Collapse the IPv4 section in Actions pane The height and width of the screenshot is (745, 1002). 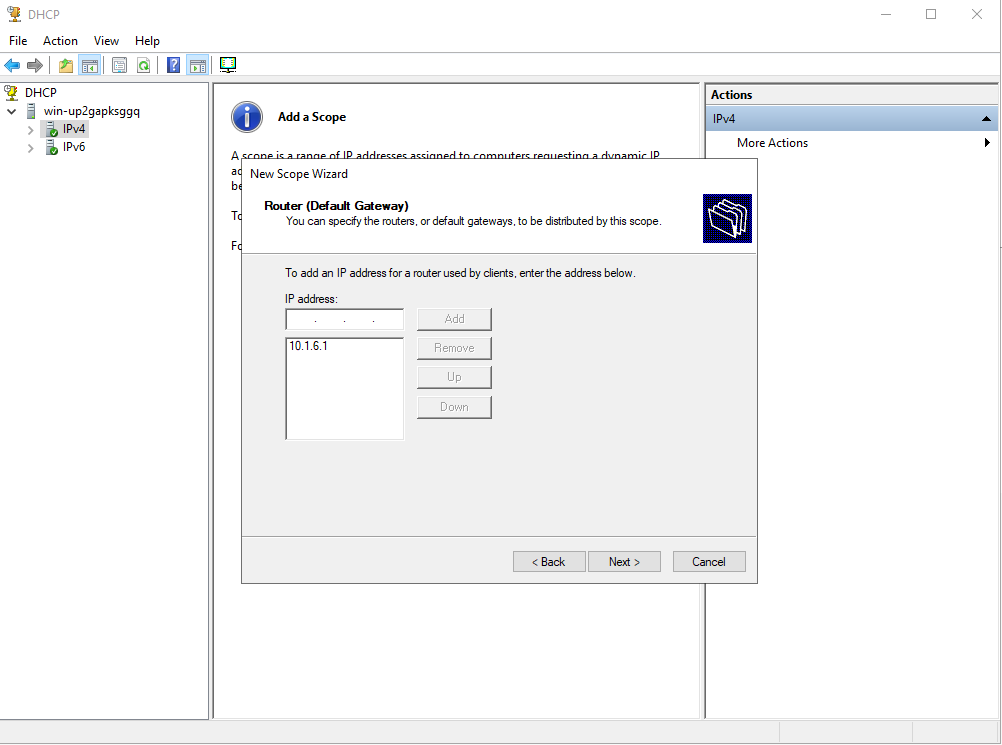point(987,119)
